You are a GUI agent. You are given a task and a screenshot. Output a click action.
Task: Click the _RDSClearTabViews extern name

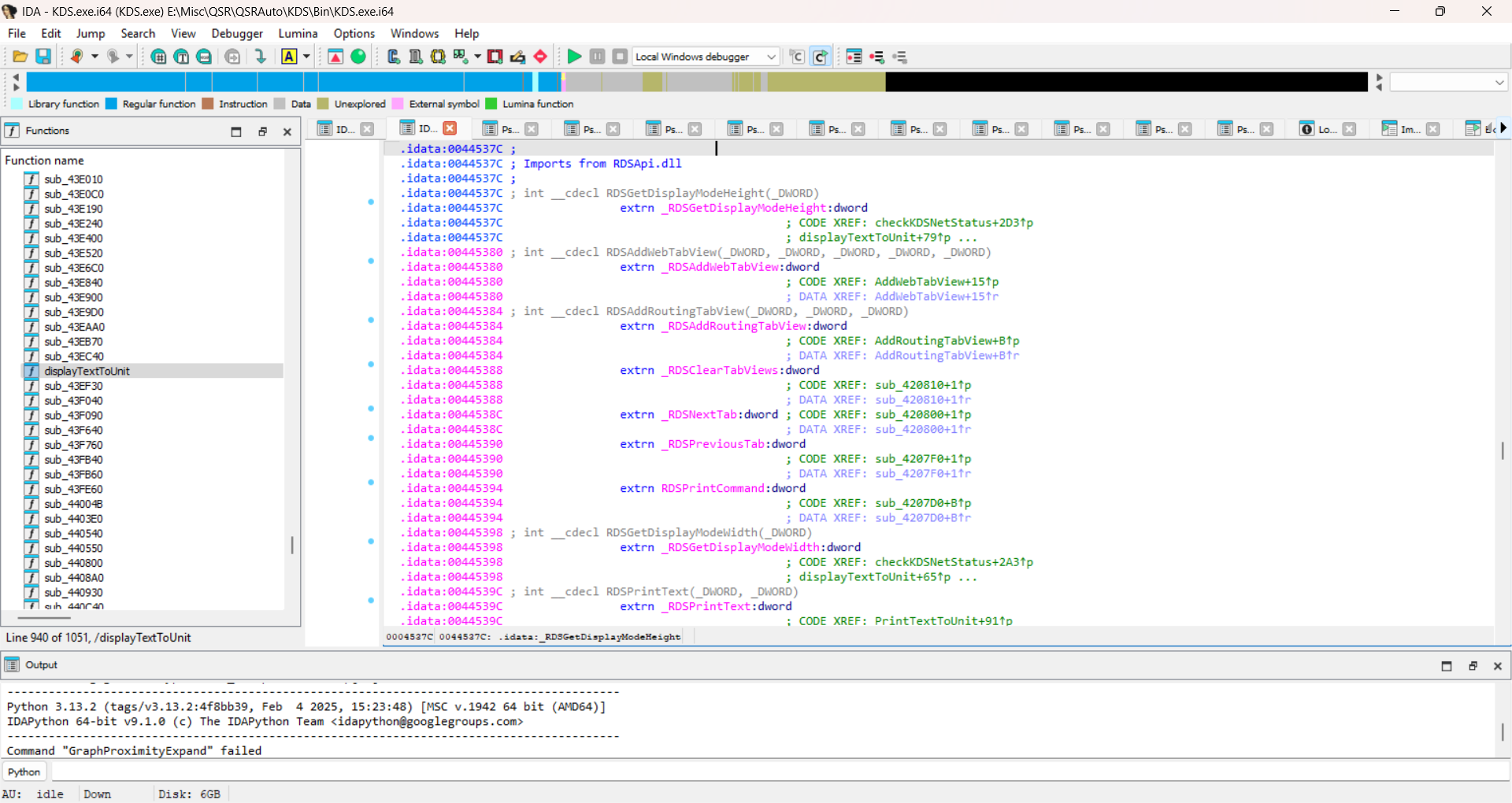pyautogui.click(x=720, y=370)
